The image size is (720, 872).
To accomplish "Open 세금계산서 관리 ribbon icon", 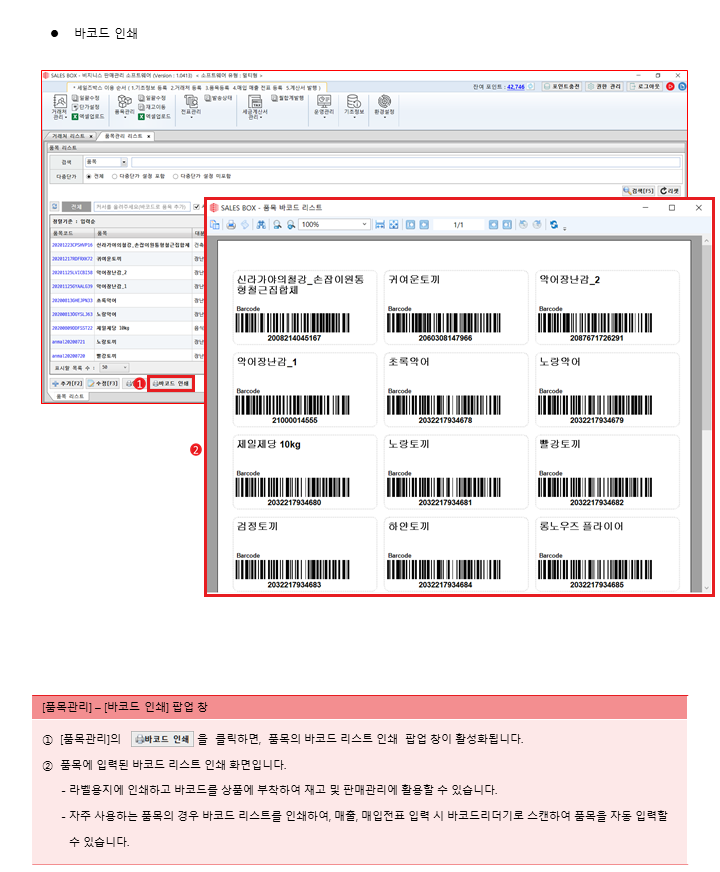I will point(255,107).
